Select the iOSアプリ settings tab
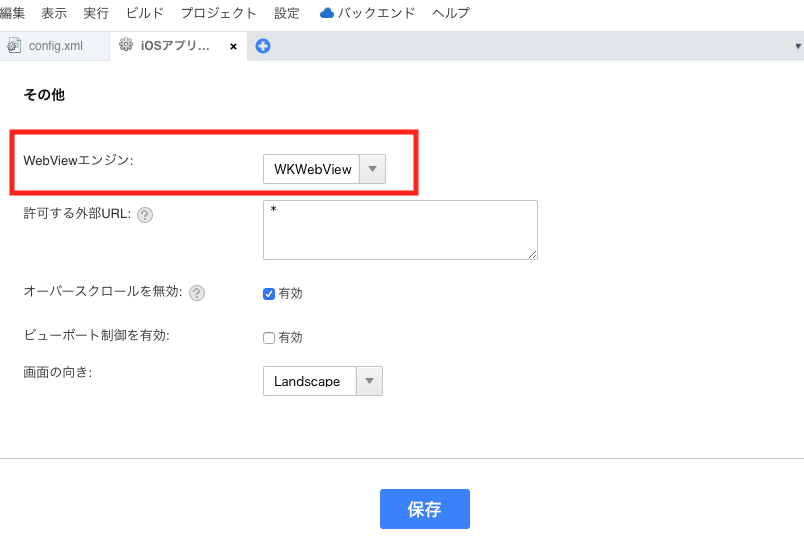This screenshot has height=545, width=804. (178, 46)
